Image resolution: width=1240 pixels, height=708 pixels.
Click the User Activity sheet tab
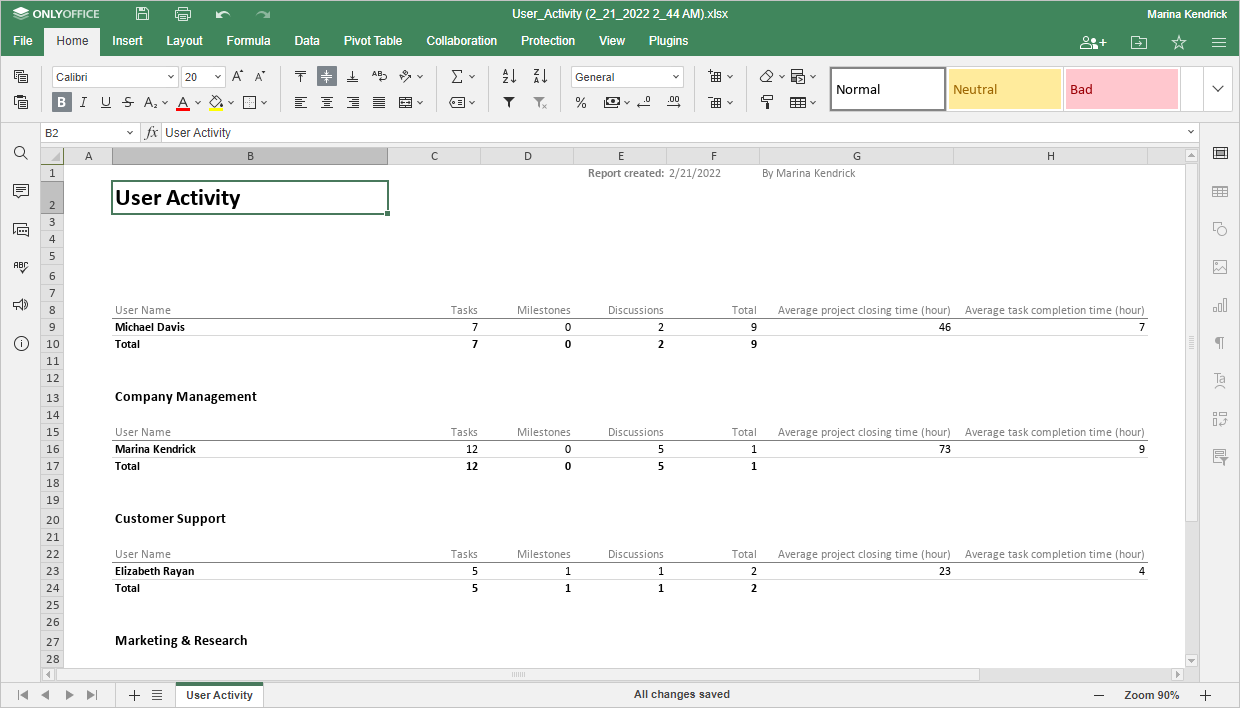pos(219,694)
